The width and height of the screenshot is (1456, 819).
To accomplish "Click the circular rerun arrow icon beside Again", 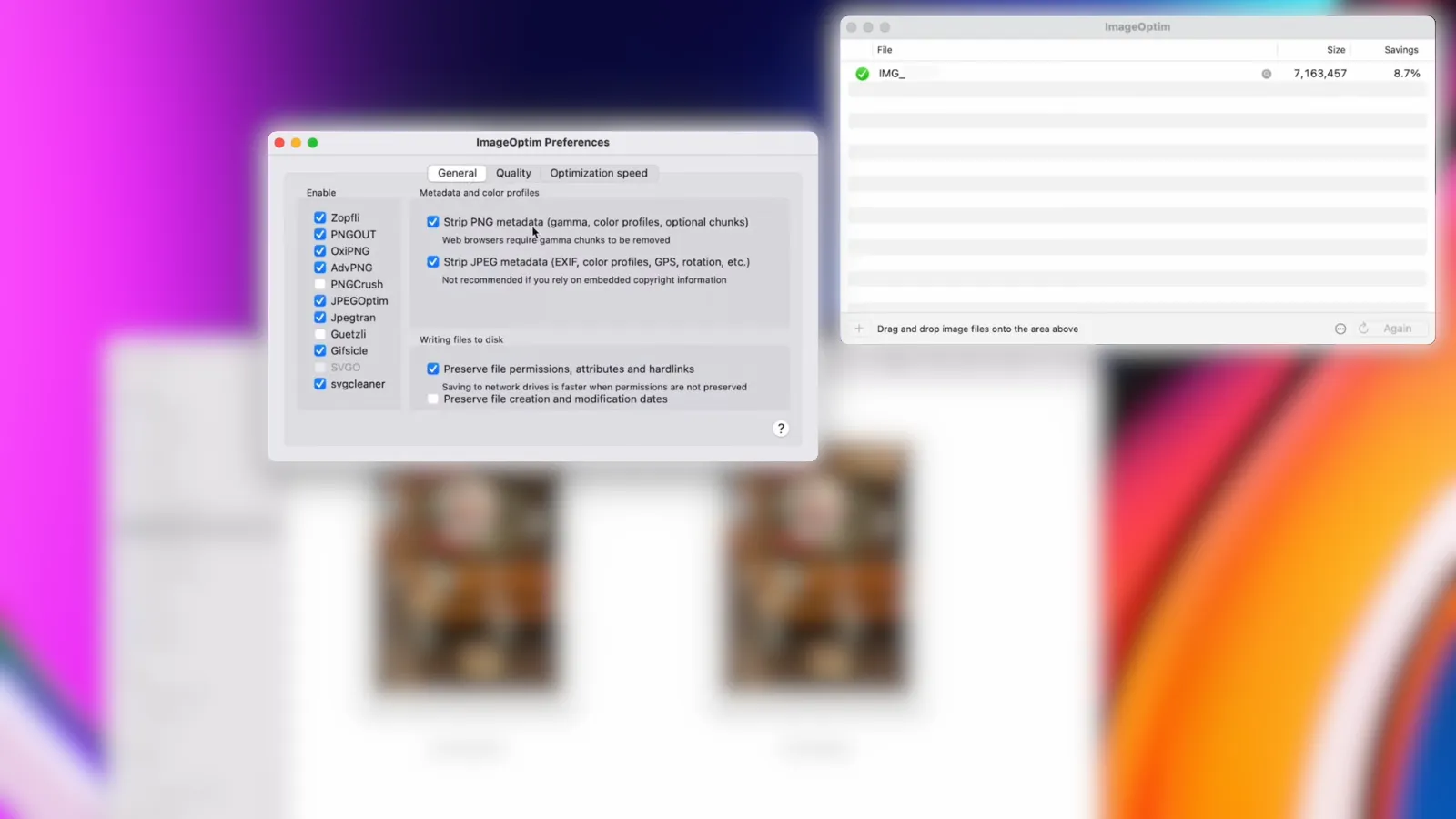I will tap(1363, 329).
